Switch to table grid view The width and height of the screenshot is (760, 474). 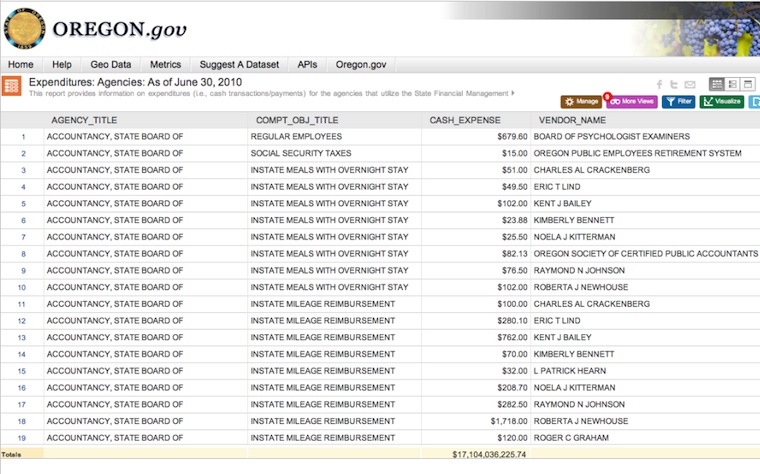716,84
